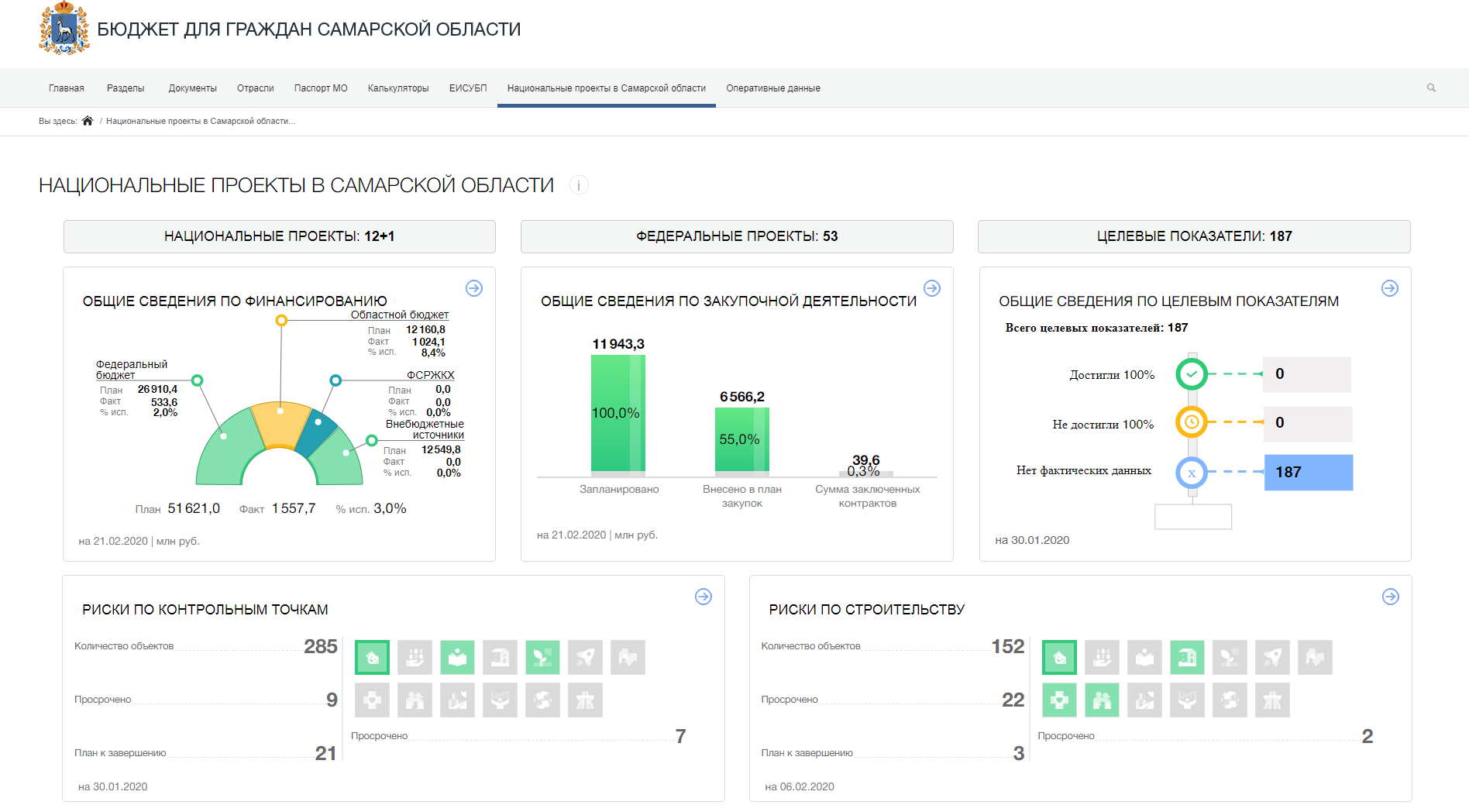Viewport: 1469px width, 812px height.
Task: Click the green Достигли 100% check icon
Action: point(1192,374)
